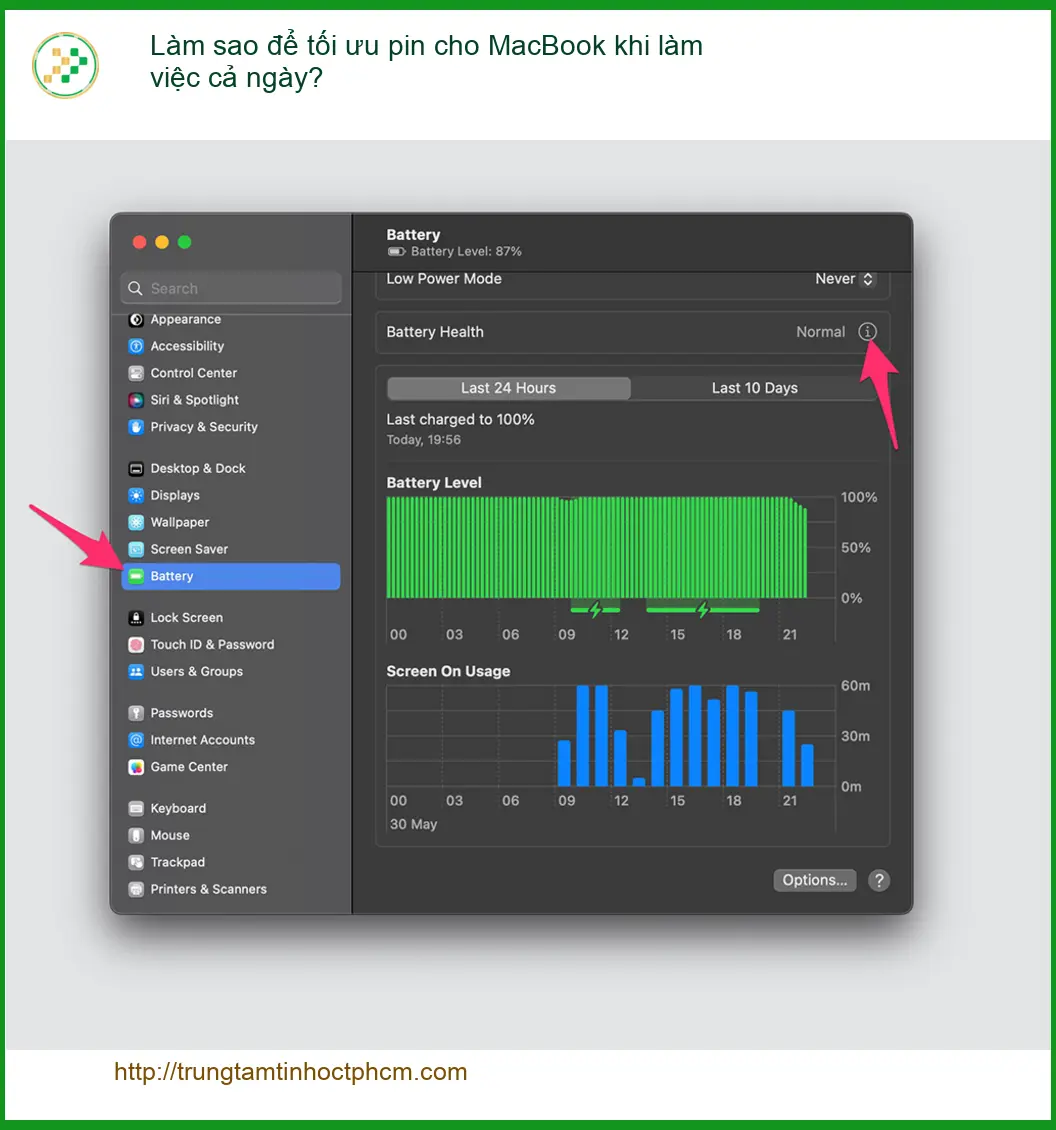Click the Touch ID fingerprint icon
Image resolution: width=1056 pixels, height=1130 pixels.
point(136,644)
